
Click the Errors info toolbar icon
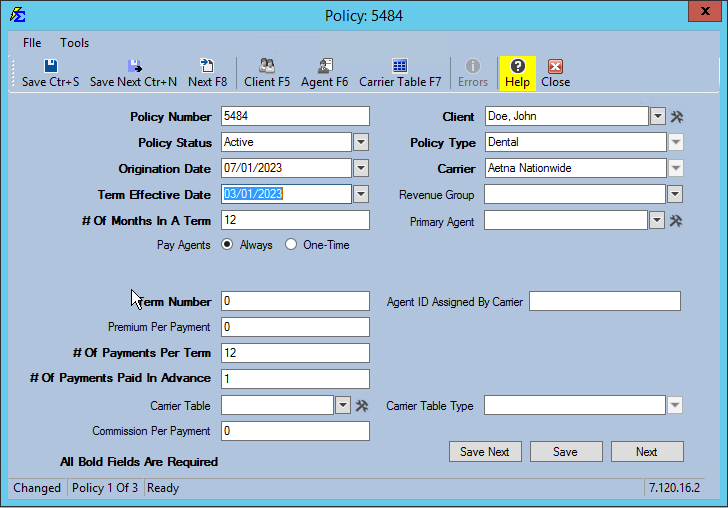(x=473, y=66)
